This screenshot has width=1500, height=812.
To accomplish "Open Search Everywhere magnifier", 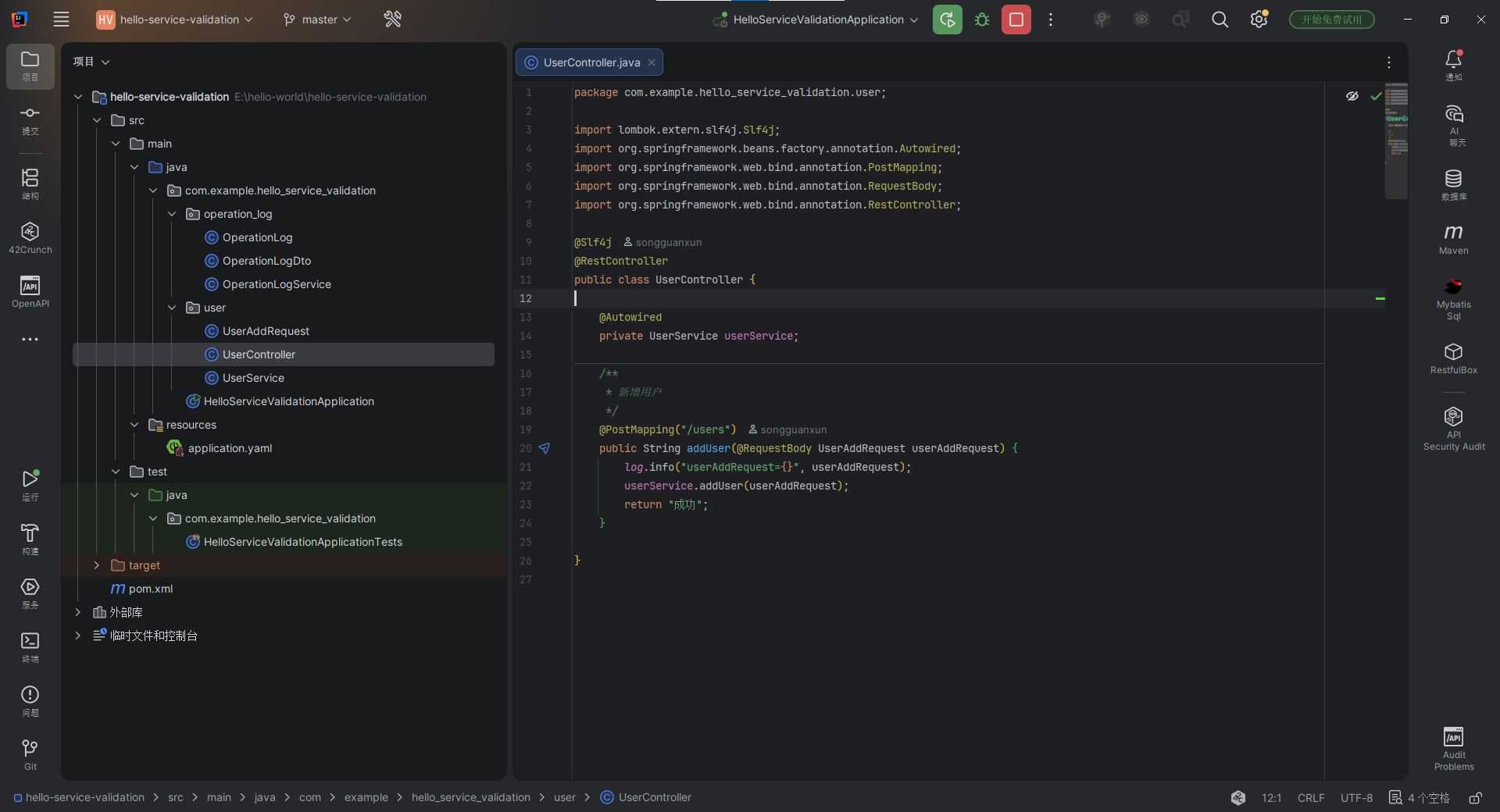I will coord(1220,20).
